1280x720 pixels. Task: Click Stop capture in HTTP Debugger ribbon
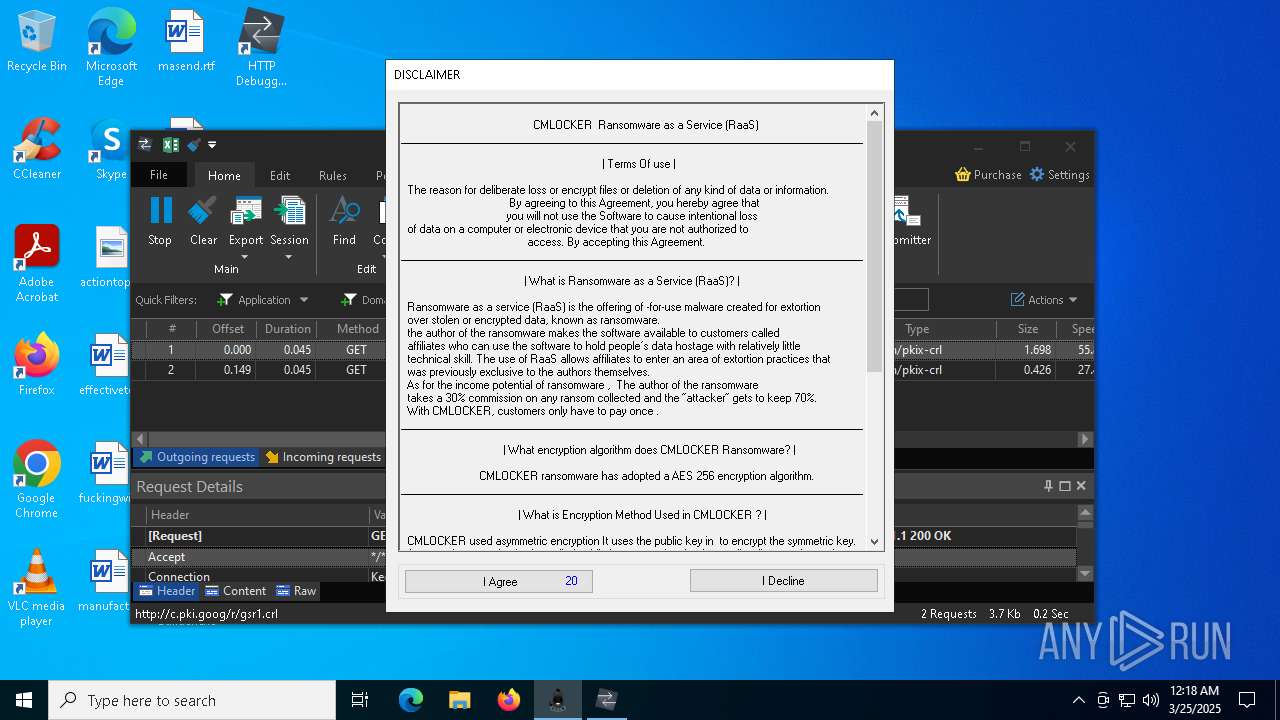pyautogui.click(x=160, y=221)
